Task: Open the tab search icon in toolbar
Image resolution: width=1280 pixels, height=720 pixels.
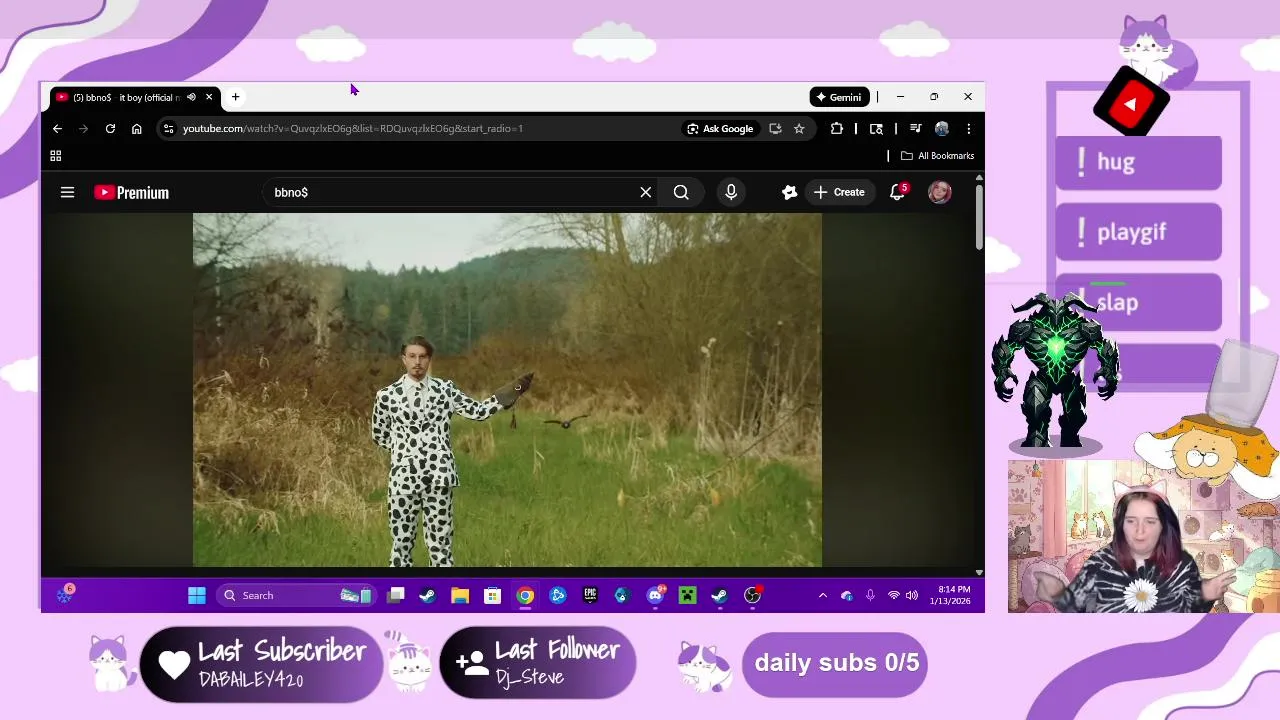Action: click(876, 128)
